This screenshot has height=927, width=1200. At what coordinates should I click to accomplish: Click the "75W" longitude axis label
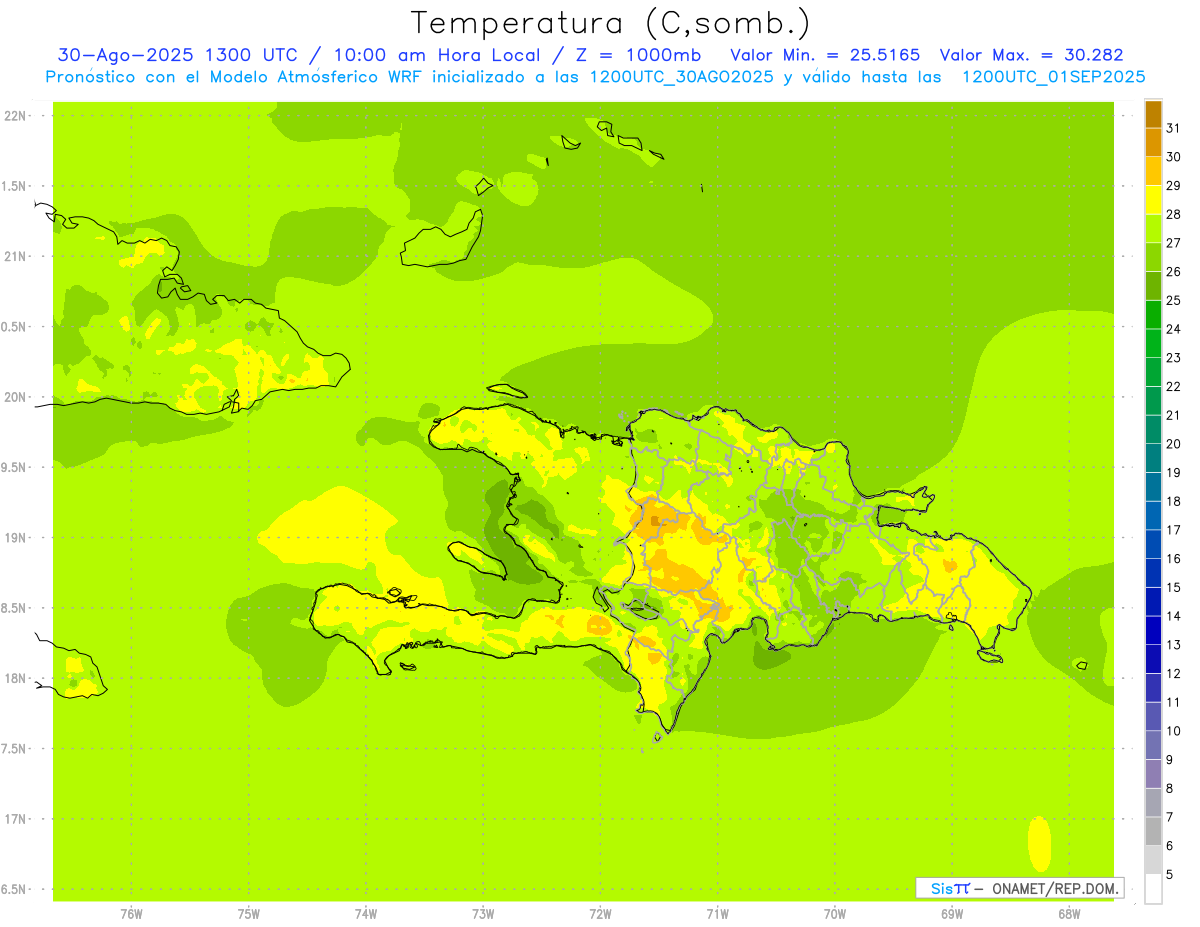click(x=249, y=914)
